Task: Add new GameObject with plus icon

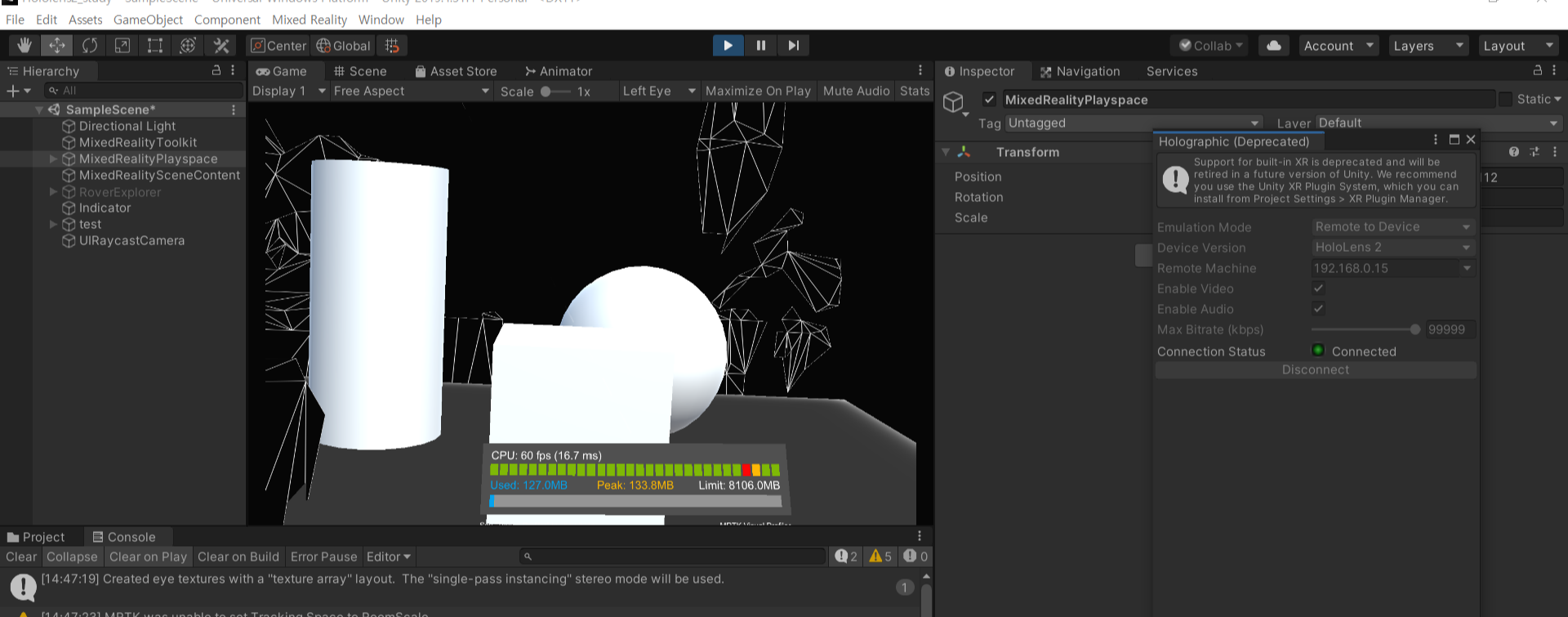Action: click(18, 91)
